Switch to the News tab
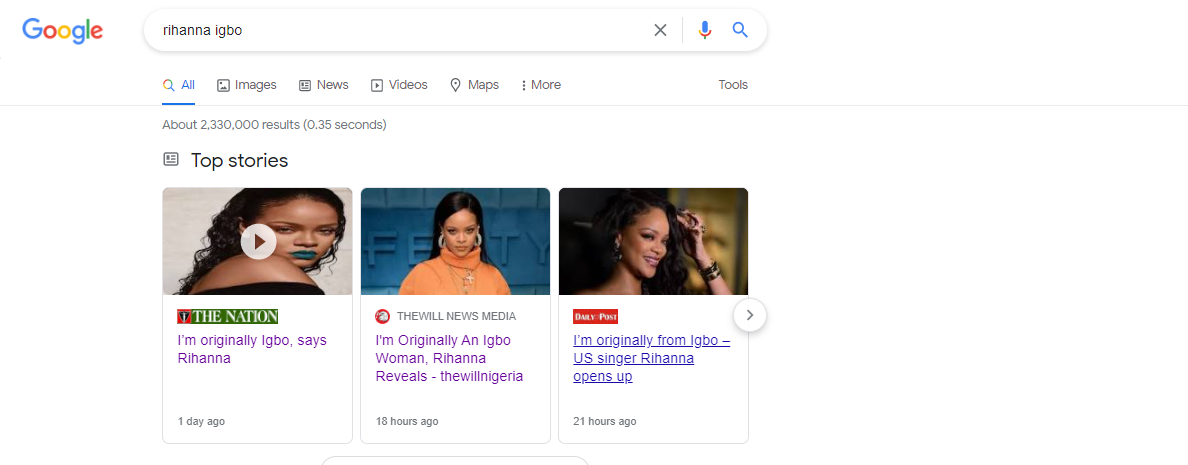The width and height of the screenshot is (1188, 465). (x=324, y=85)
